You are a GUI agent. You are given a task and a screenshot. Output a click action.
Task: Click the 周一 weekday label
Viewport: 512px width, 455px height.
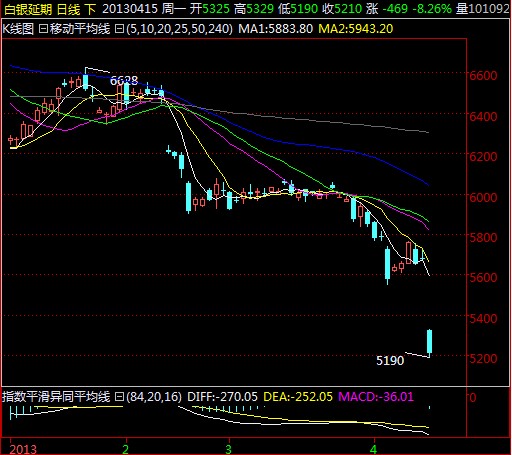173,9
